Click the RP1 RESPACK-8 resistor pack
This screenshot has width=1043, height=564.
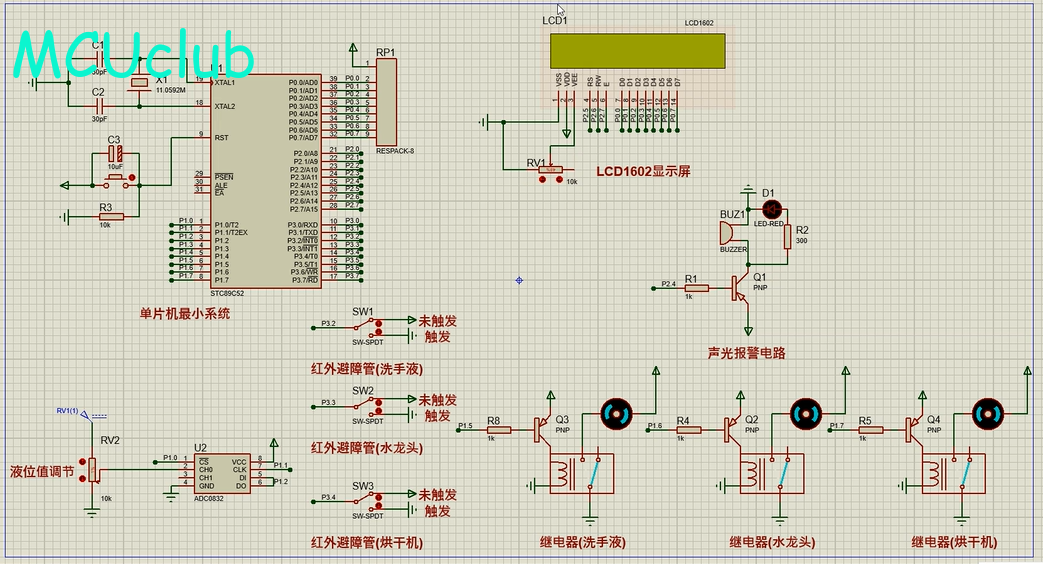[385, 102]
